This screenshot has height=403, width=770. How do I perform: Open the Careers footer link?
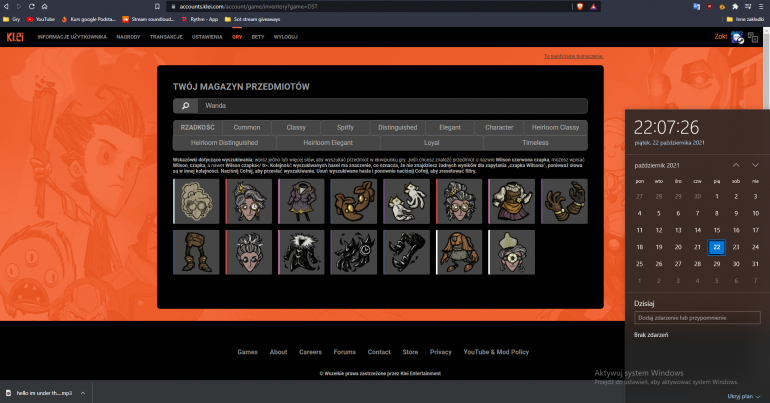click(x=310, y=352)
